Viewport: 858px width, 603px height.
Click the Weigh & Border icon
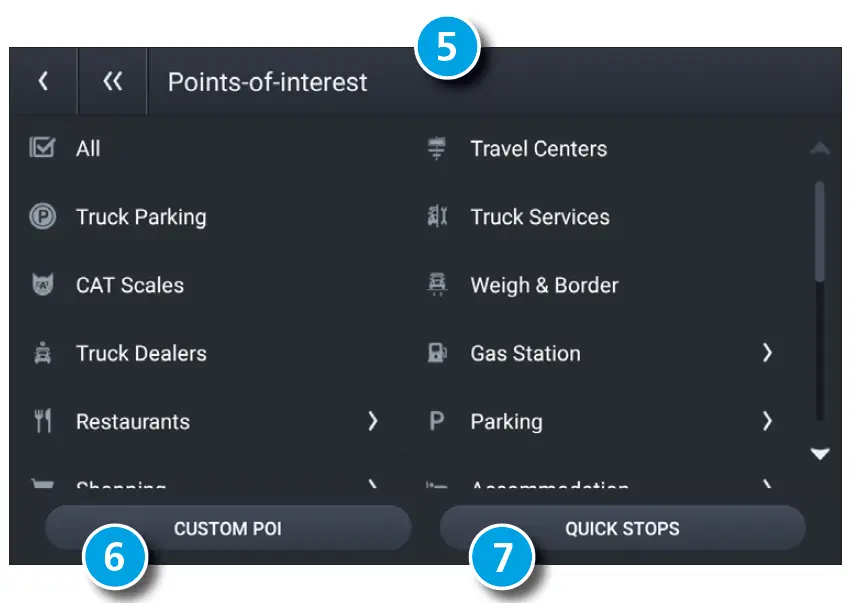coord(436,285)
